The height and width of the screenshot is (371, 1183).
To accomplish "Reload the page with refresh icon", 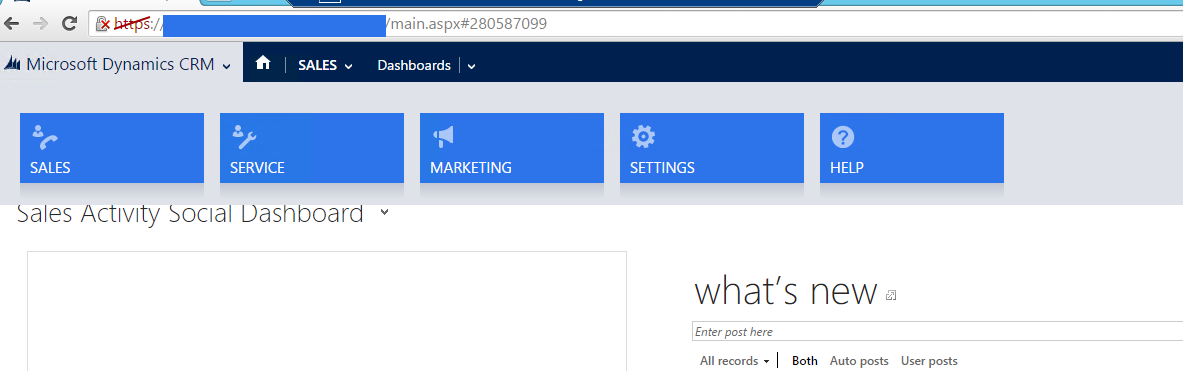I will 69,23.
